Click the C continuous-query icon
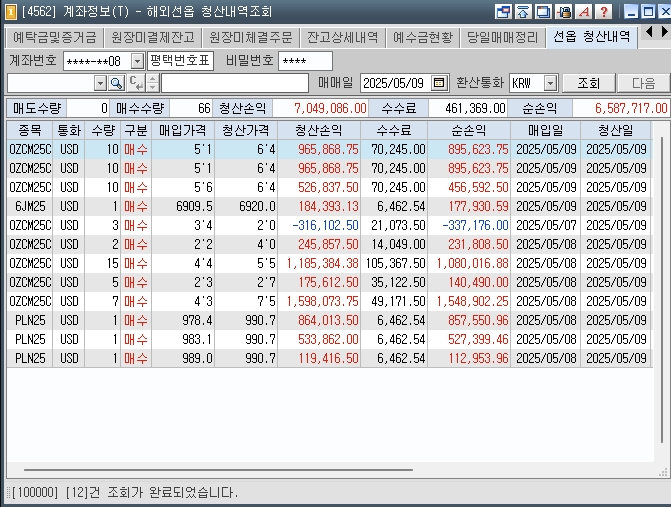Image resolution: width=671 pixels, height=507 pixels. [x=136, y=83]
